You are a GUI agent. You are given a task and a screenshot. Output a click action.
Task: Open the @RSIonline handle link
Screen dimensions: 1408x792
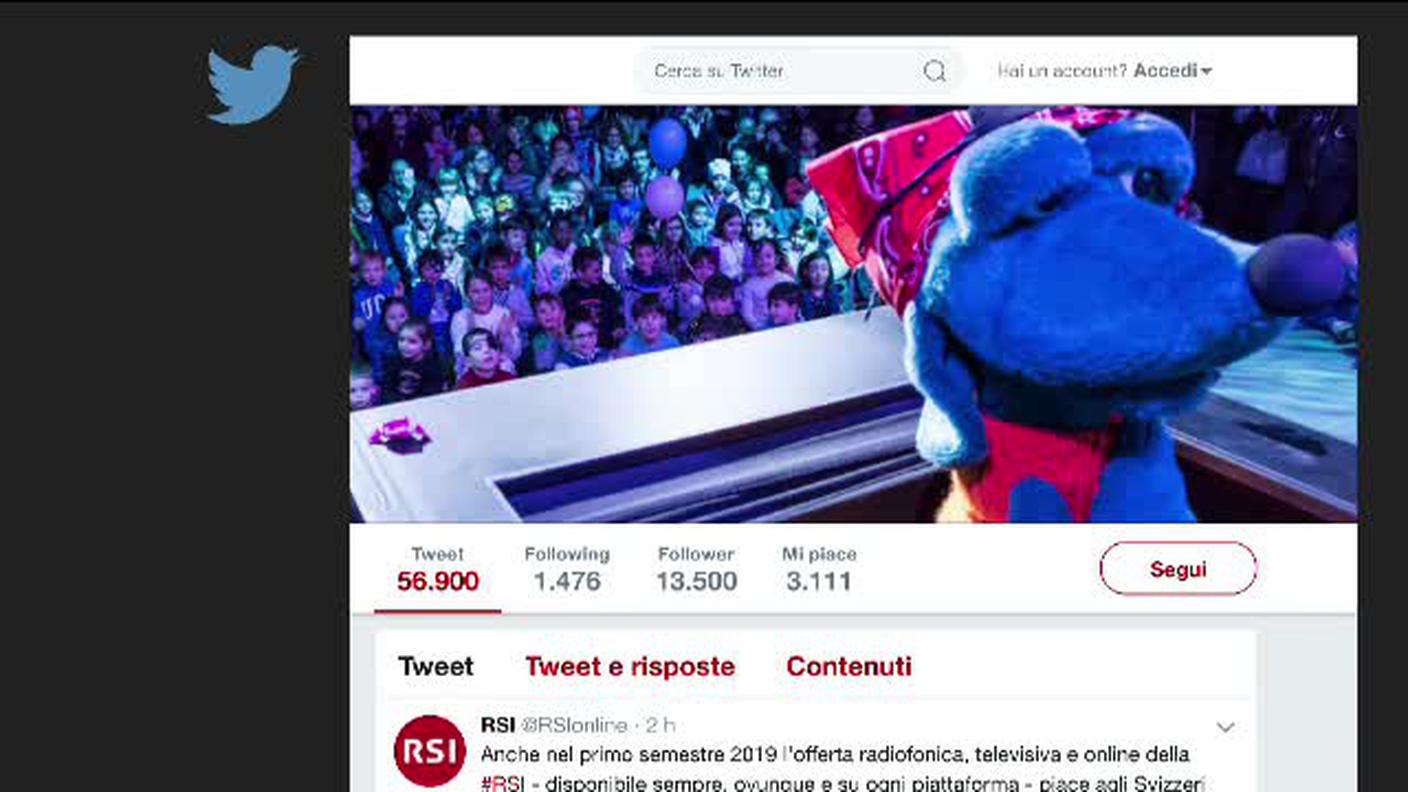(575, 725)
